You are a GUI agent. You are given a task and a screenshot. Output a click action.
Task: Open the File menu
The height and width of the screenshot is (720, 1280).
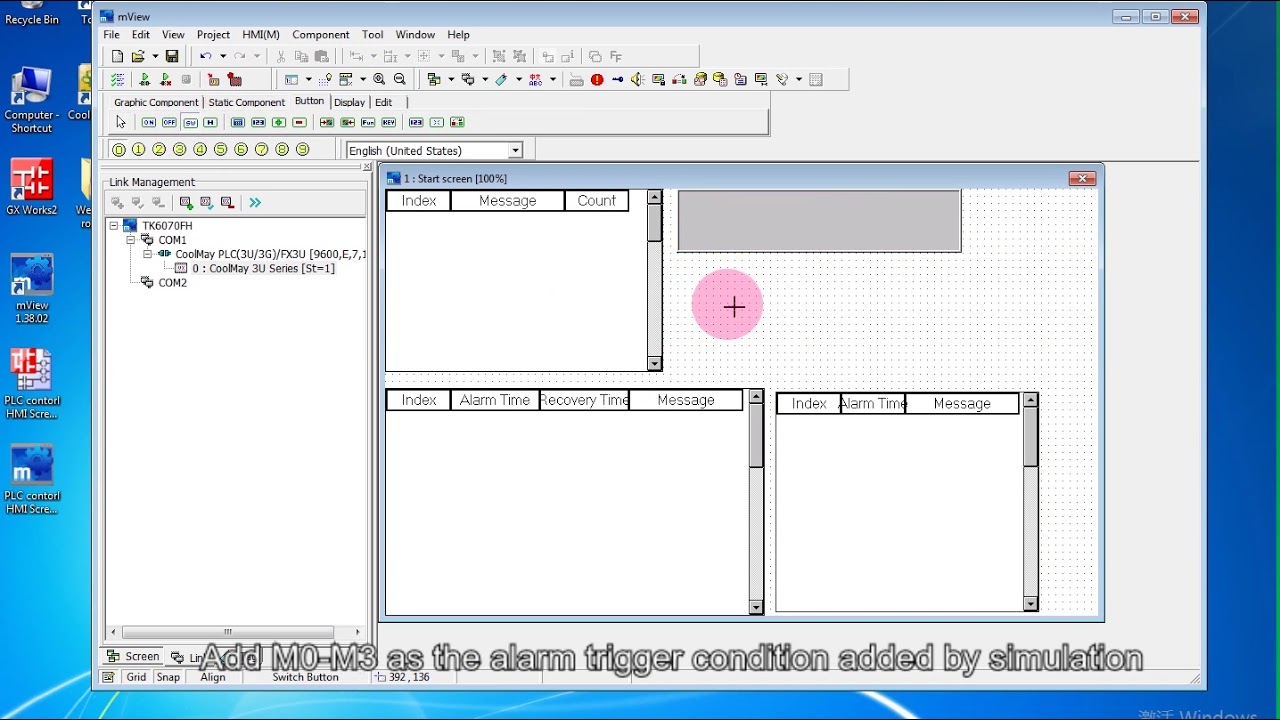[x=112, y=35]
